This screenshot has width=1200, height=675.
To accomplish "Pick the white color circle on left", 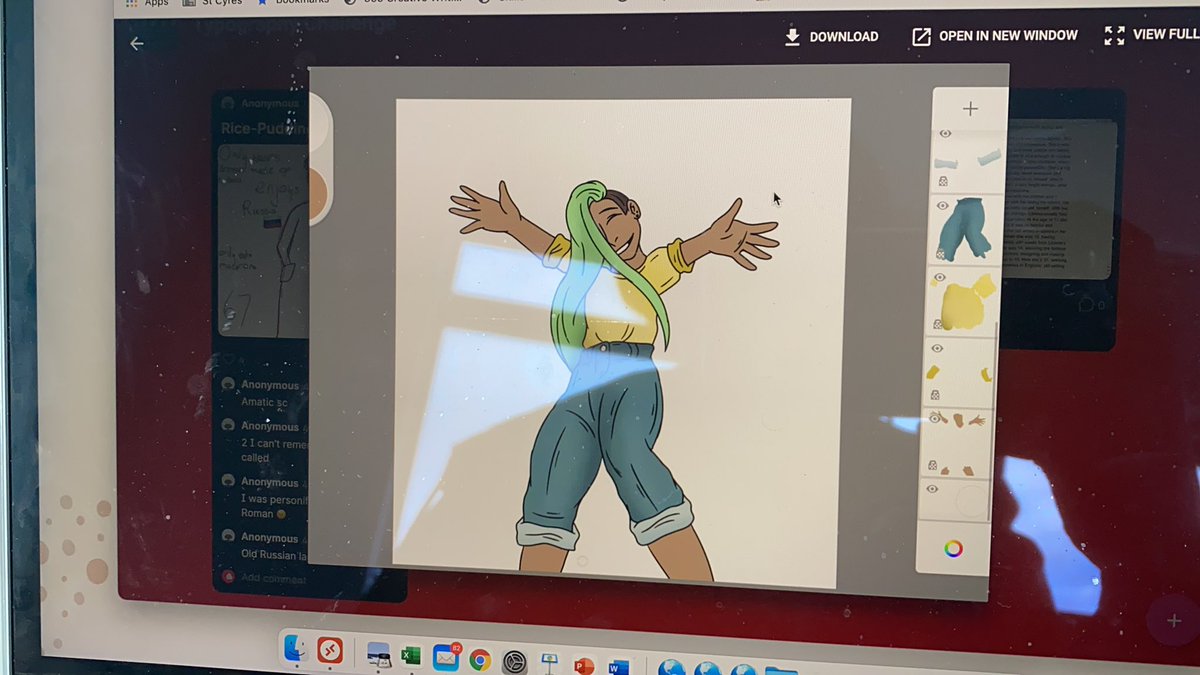I will click(x=319, y=124).
